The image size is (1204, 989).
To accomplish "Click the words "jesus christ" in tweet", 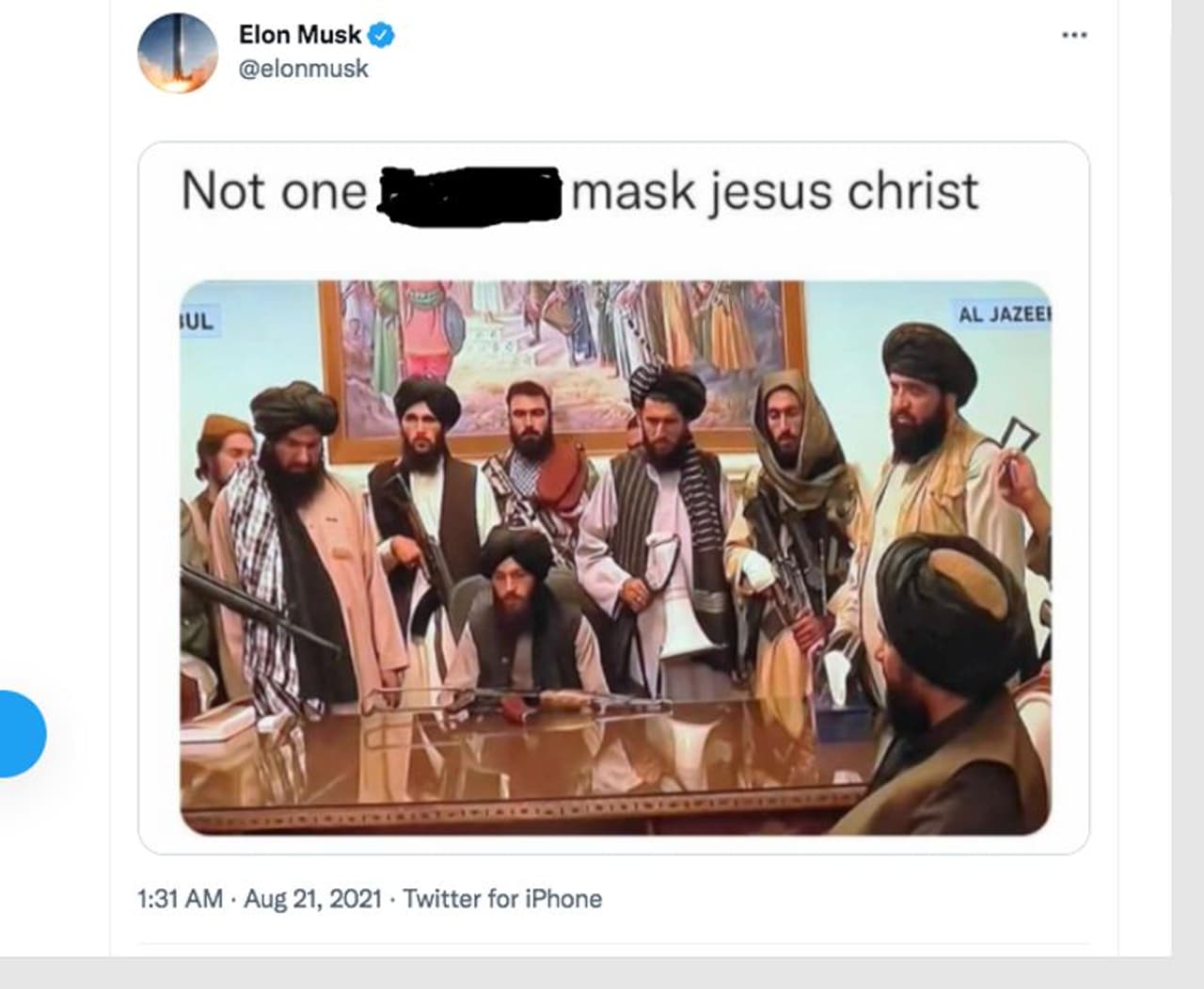I will point(843,191).
